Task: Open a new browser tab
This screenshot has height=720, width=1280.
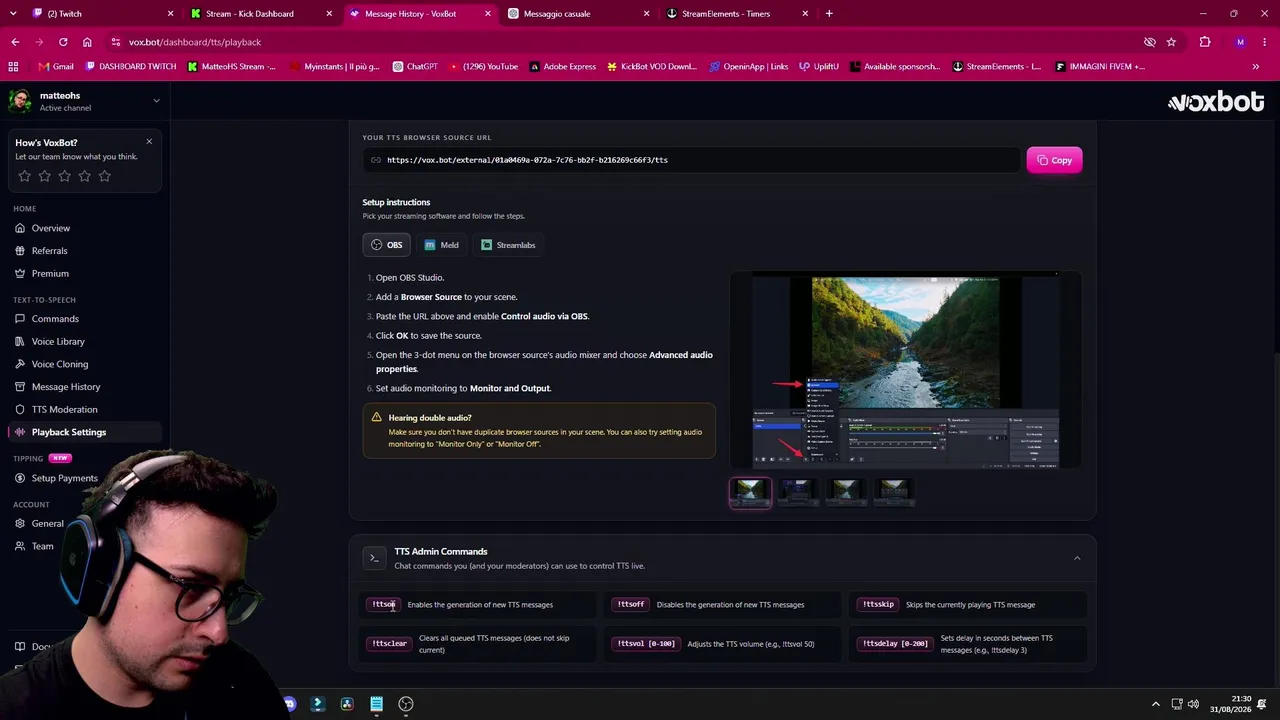Action: [829, 14]
